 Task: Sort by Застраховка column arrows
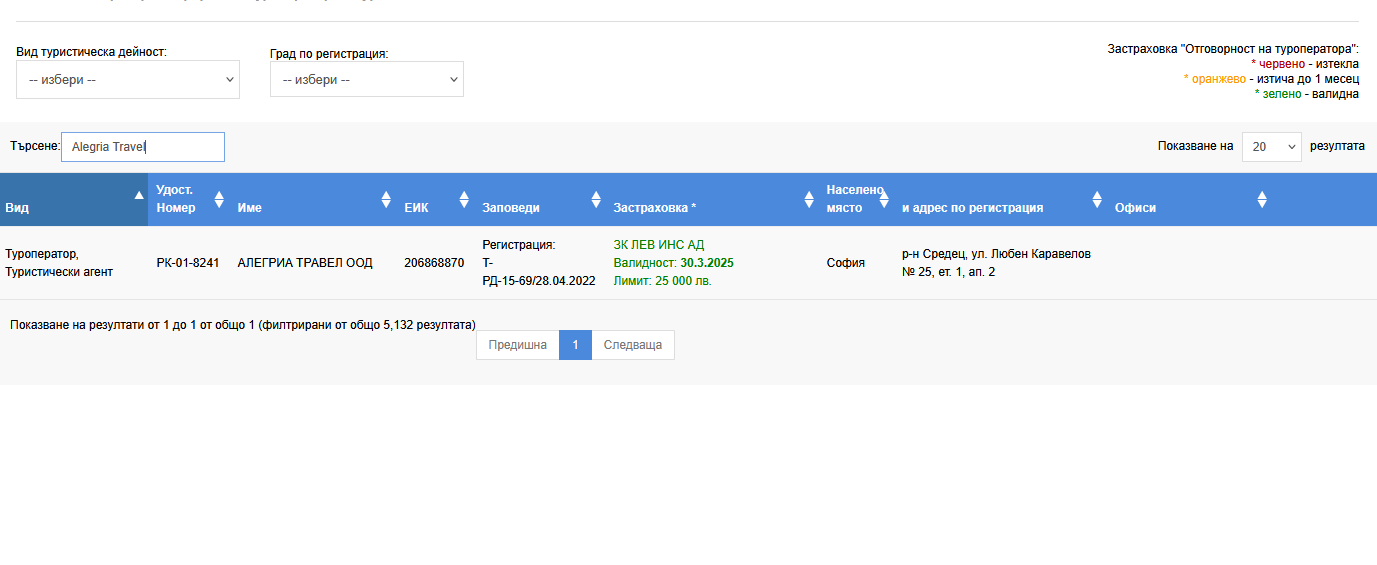(809, 199)
